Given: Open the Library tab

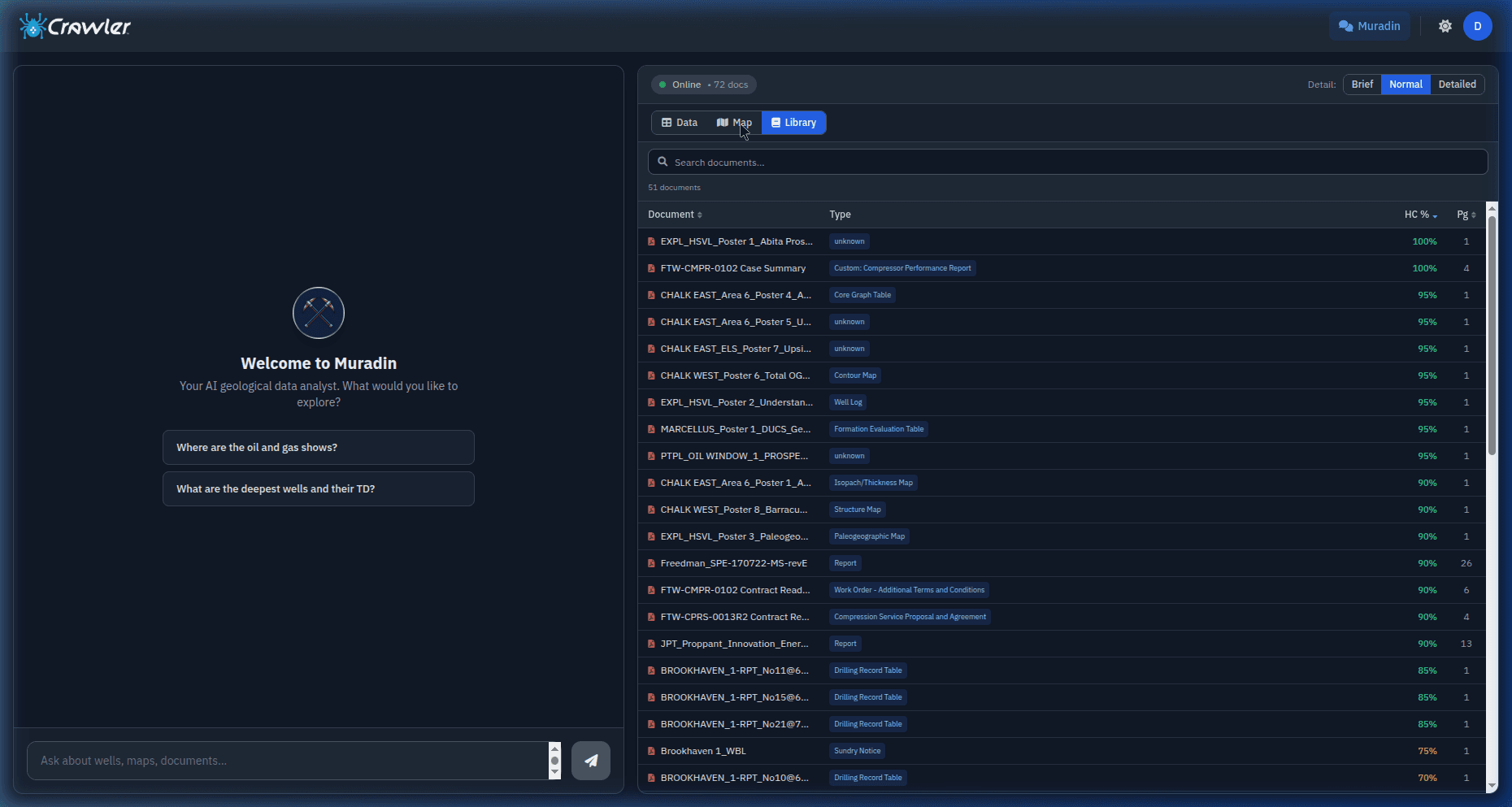Looking at the screenshot, I should tap(793, 122).
